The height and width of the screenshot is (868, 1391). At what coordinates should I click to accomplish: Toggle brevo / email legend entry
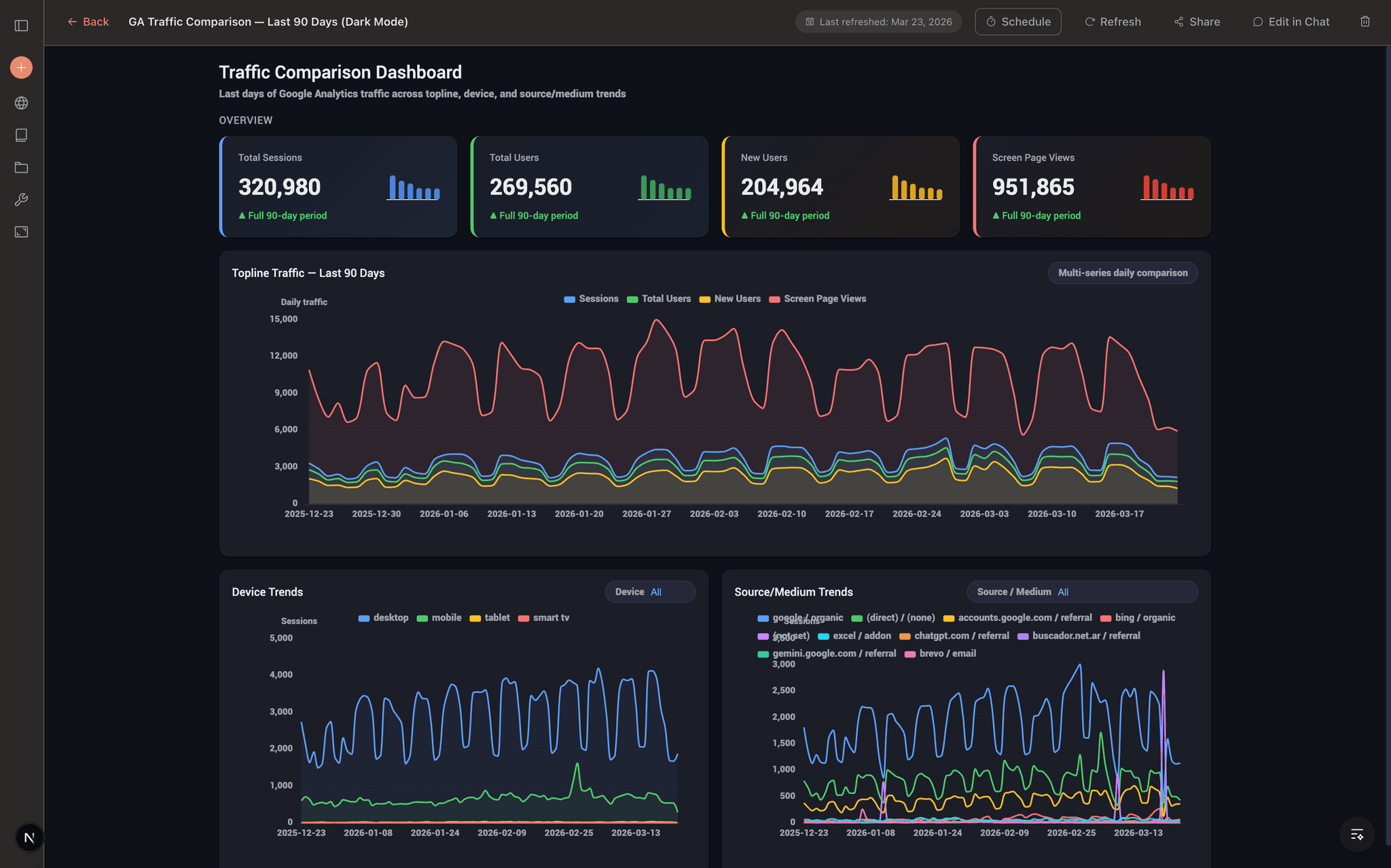tap(940, 654)
